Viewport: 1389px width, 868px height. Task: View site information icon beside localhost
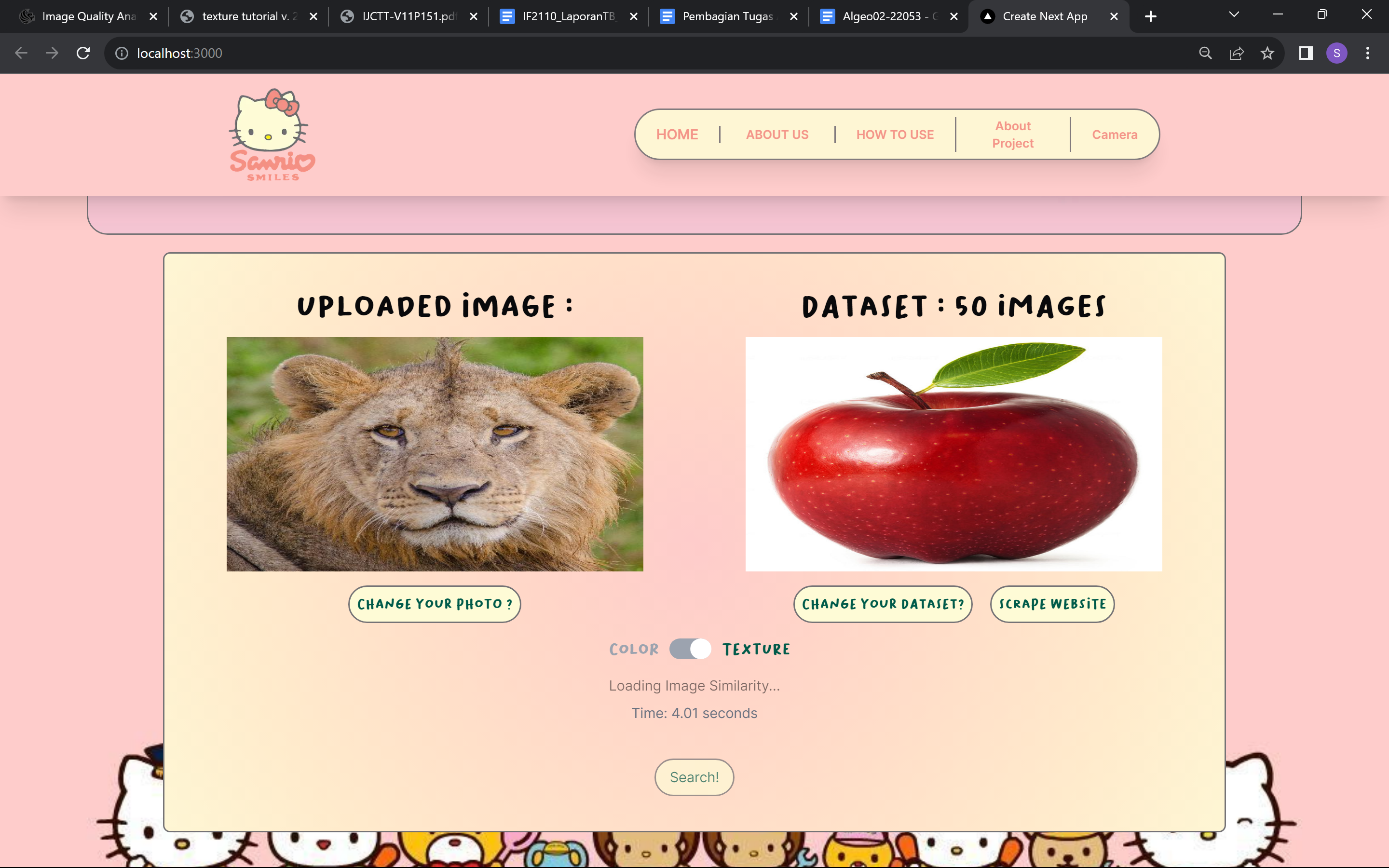click(x=122, y=54)
